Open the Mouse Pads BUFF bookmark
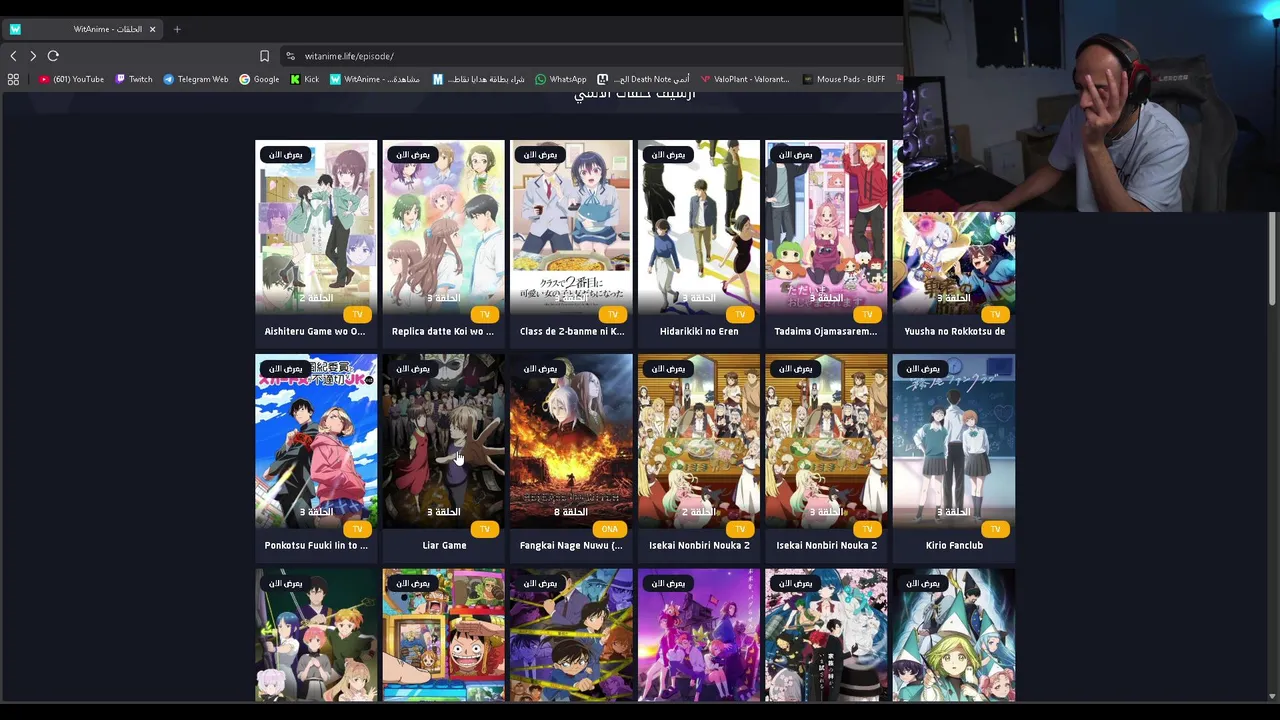 click(844, 79)
